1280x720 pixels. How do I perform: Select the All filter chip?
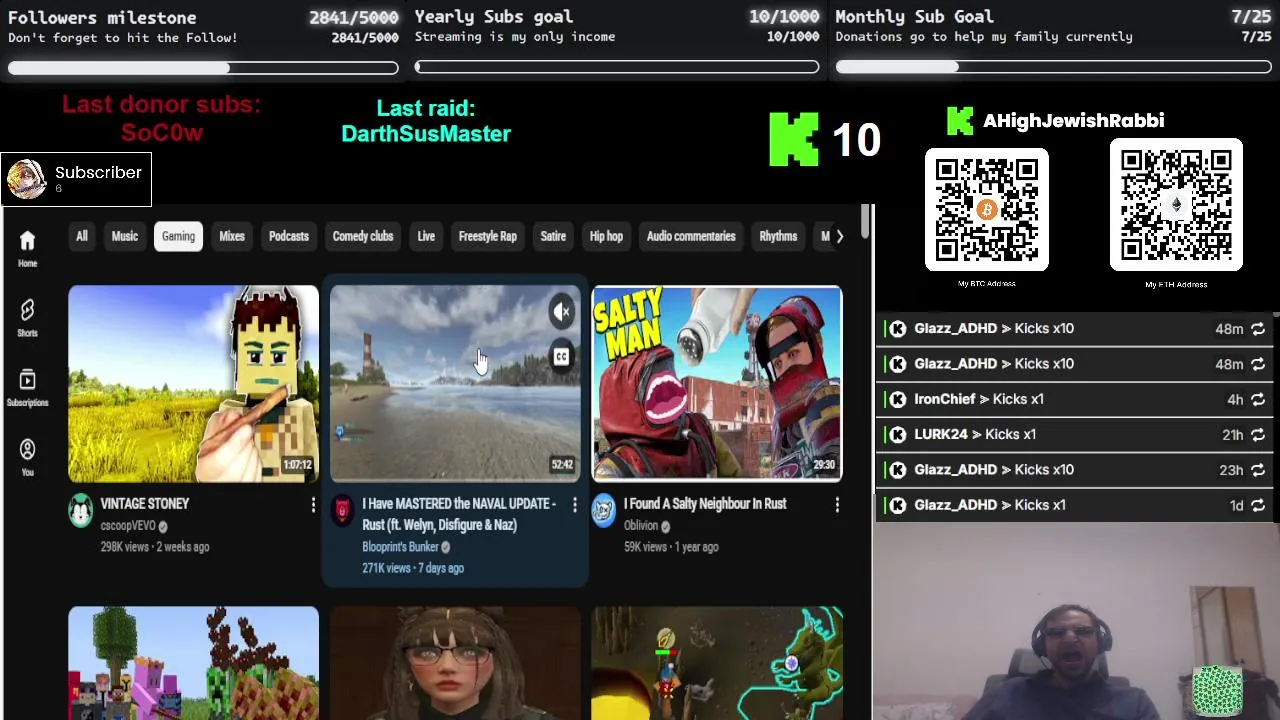[x=82, y=236]
